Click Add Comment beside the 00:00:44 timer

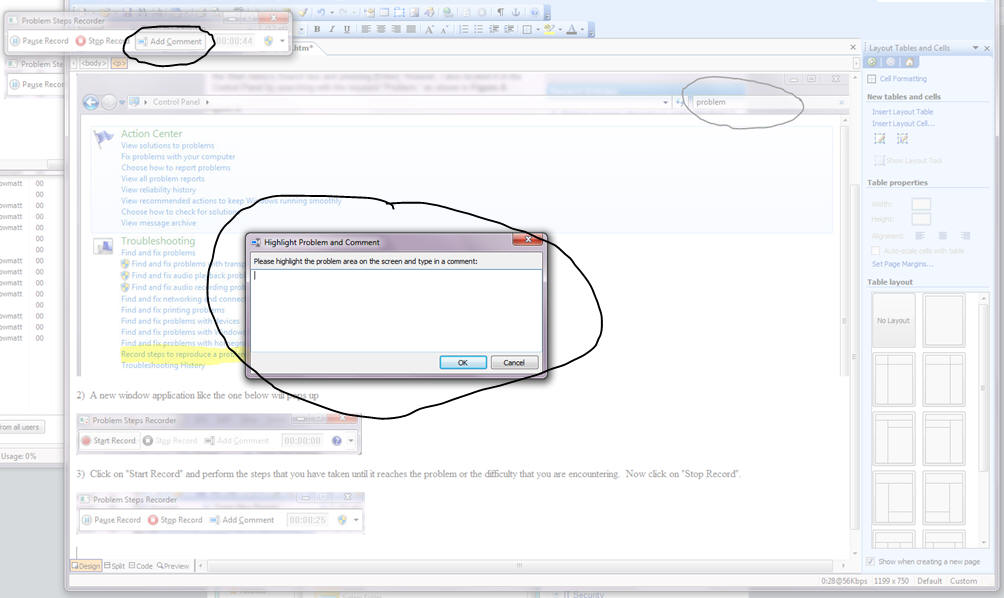coord(170,41)
